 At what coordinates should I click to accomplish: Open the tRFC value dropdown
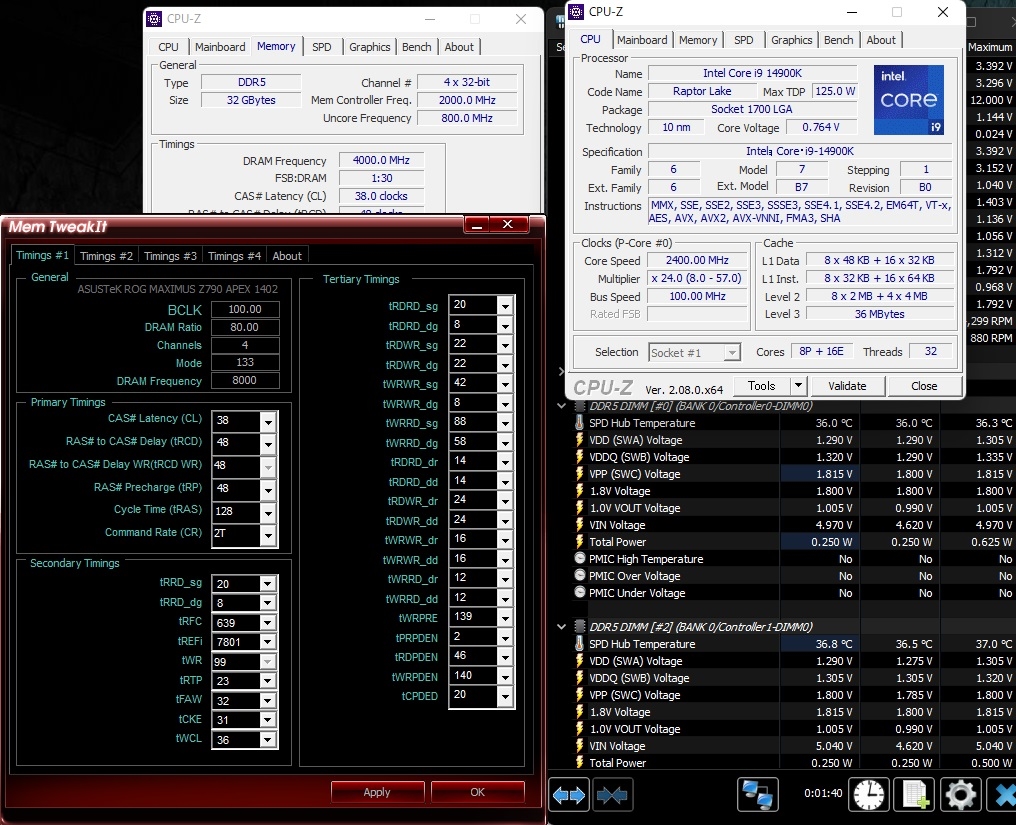[268, 623]
